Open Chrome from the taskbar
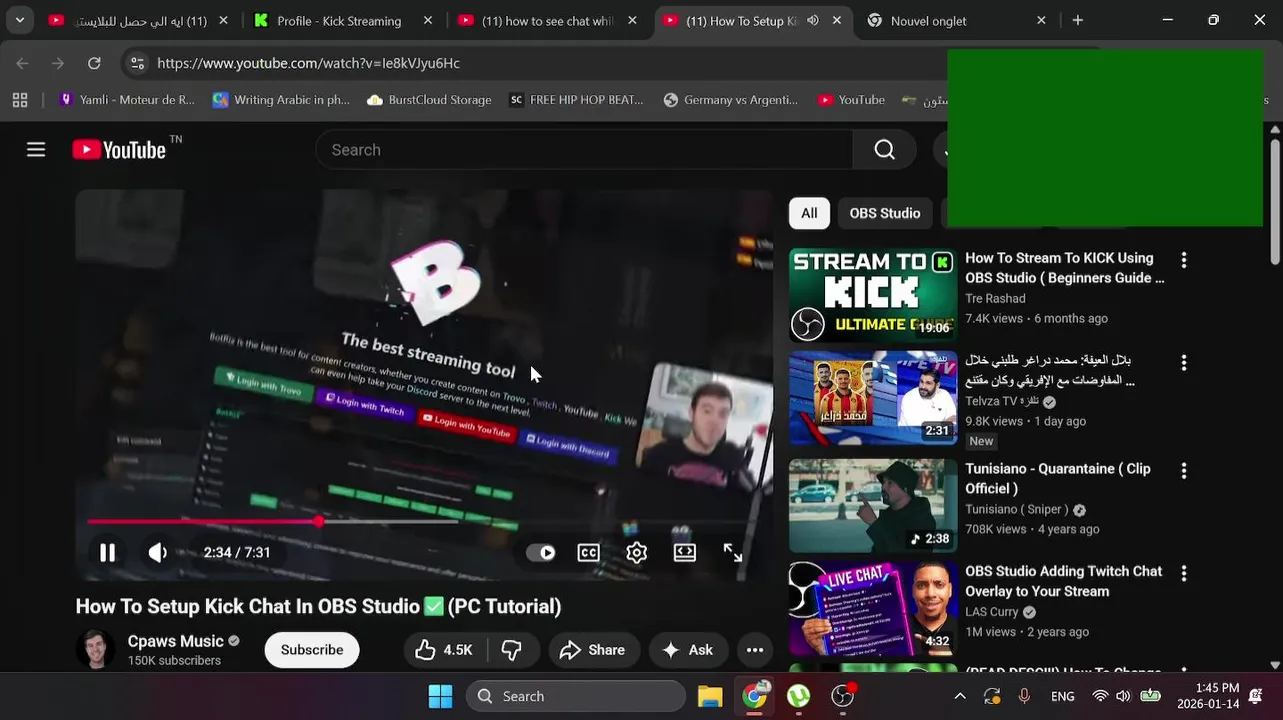Image resolution: width=1283 pixels, height=720 pixels. click(755, 696)
